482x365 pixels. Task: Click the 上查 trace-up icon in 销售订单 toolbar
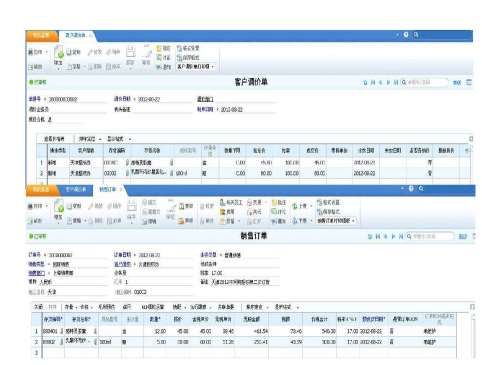[295, 206]
